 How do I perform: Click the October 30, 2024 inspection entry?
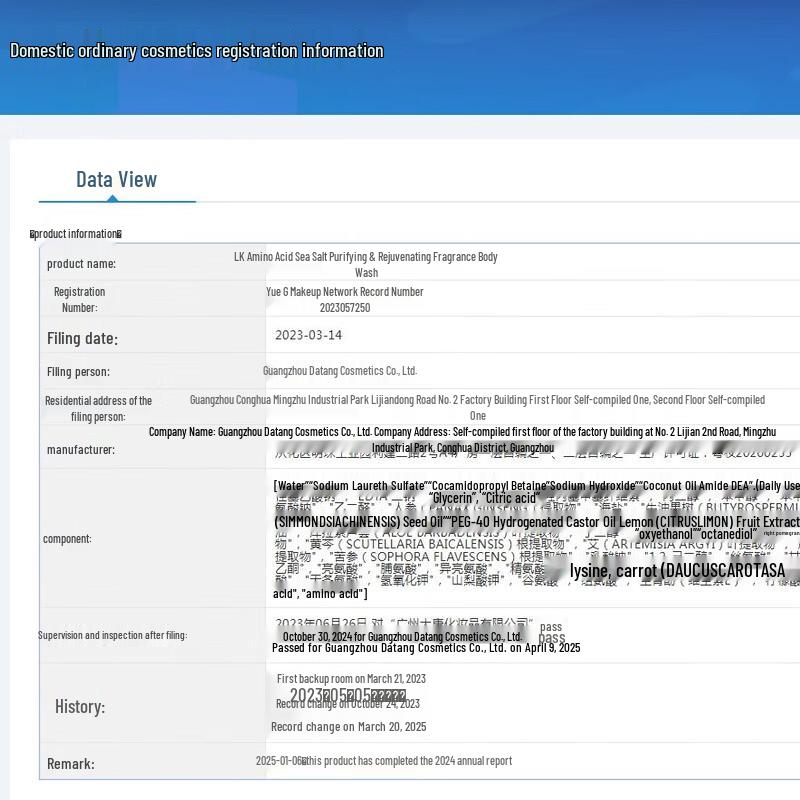point(402,636)
